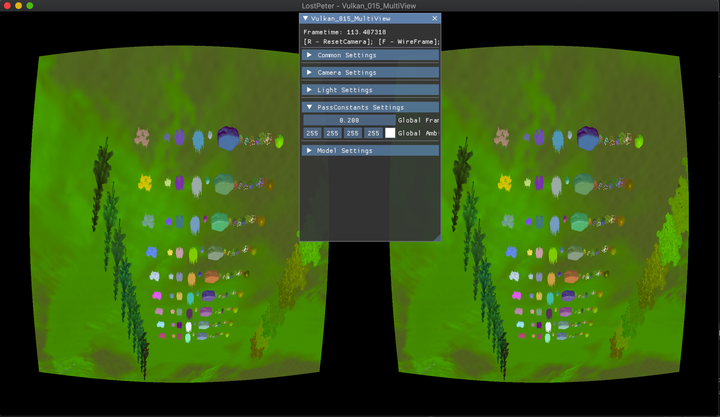Click the third 255 blue value field
Image resolution: width=720 pixels, height=417 pixels.
click(353, 133)
